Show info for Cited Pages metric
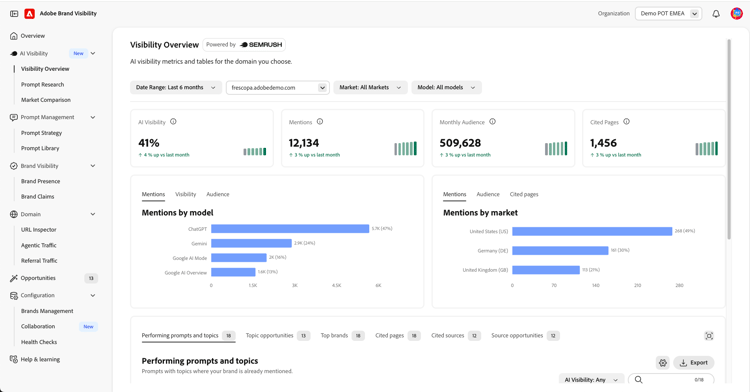 [x=627, y=122]
